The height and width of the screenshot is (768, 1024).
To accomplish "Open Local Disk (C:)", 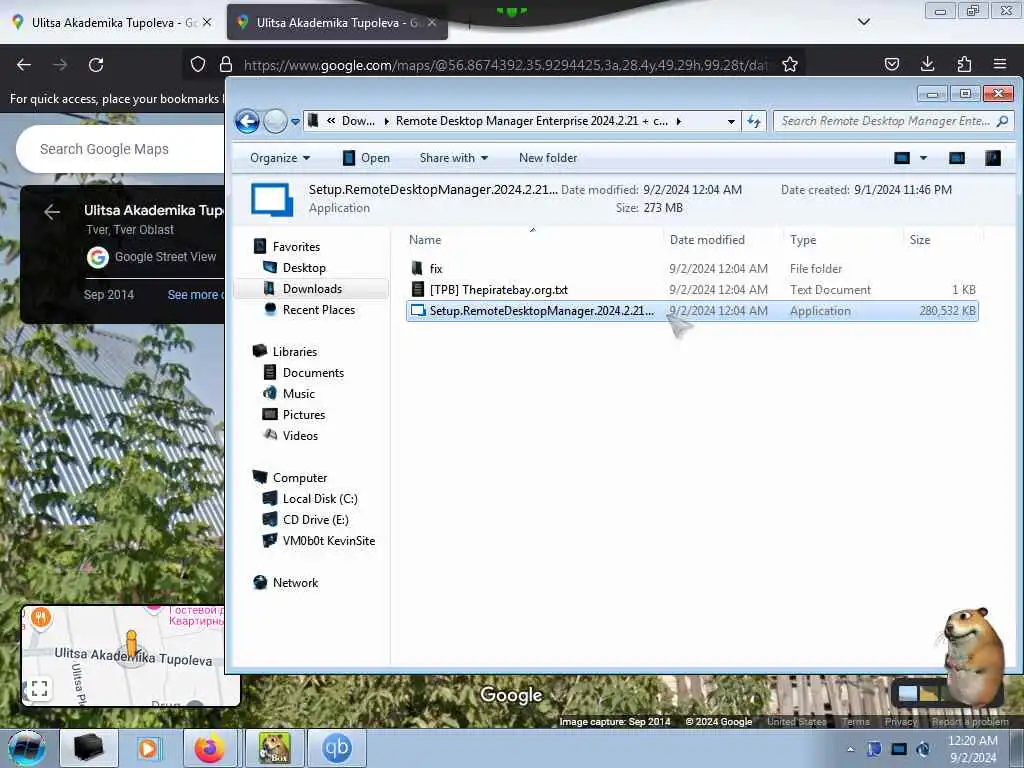I will [320, 498].
